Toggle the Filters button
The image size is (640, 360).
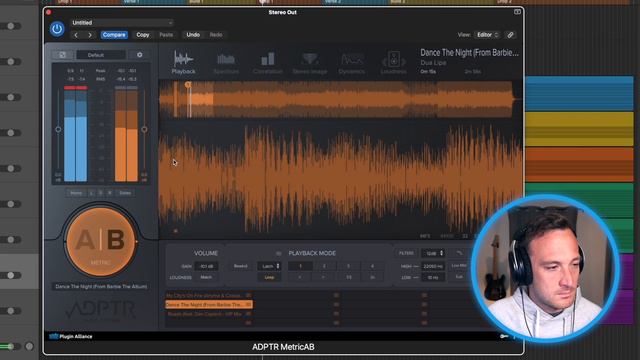coord(406,253)
